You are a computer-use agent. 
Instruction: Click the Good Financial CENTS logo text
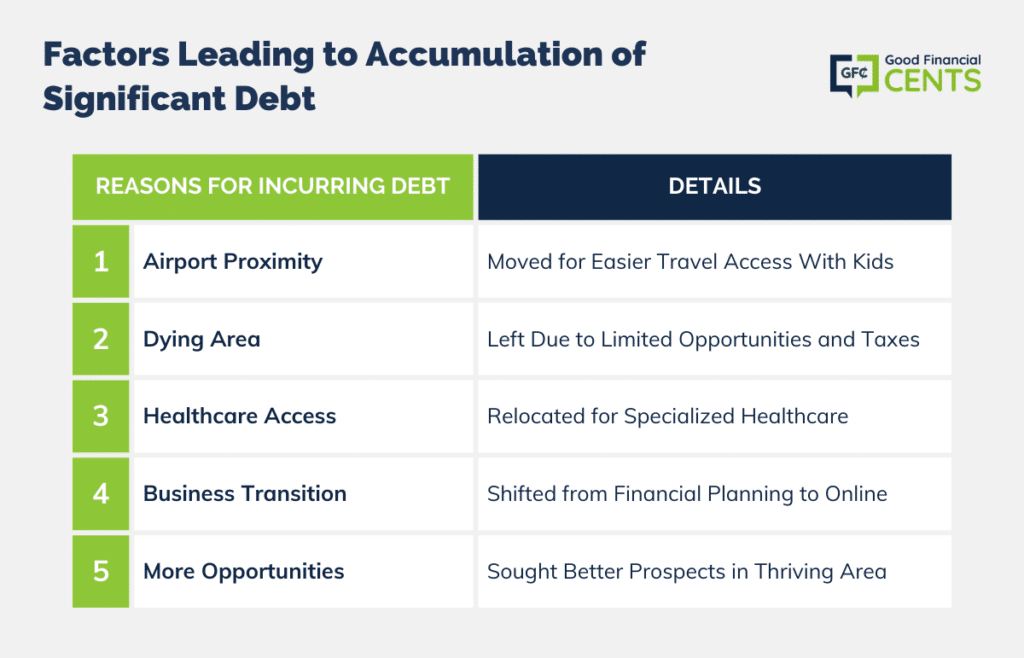pyautogui.click(x=933, y=73)
